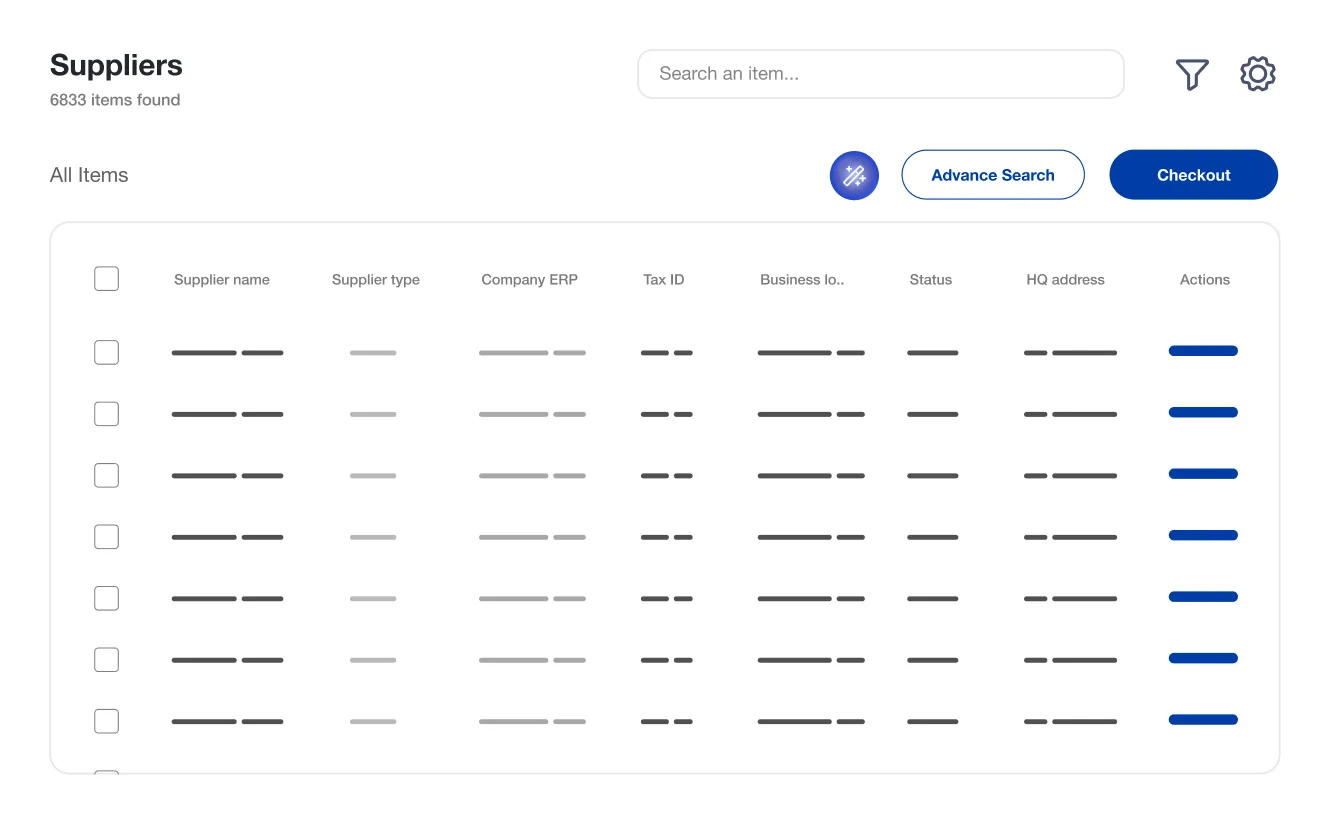The width and height of the screenshot is (1328, 826).
Task: Click the truncated Business lo.. column header
Action: (x=802, y=280)
